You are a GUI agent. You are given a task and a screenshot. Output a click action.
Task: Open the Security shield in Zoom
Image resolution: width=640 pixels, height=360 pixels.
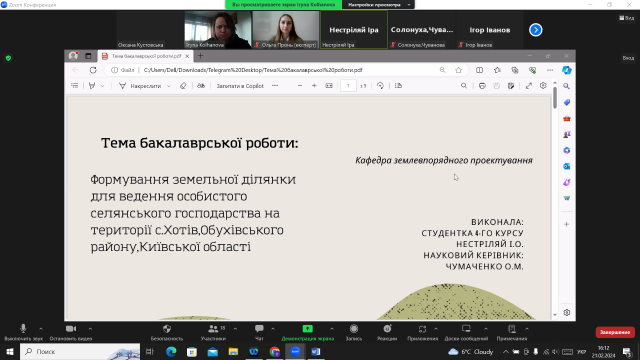coord(167,329)
